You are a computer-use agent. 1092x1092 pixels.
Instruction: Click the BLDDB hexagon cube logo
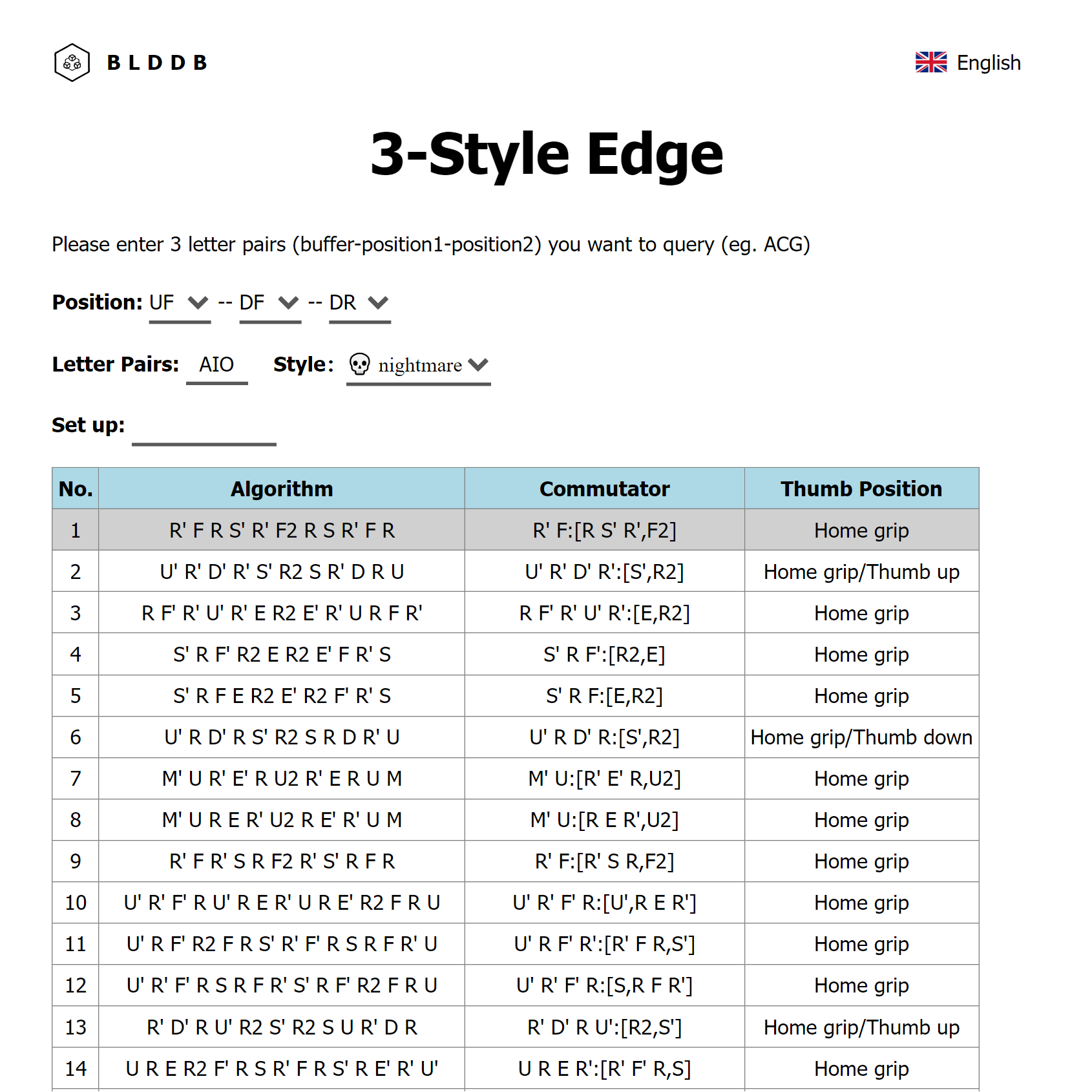pos(72,63)
